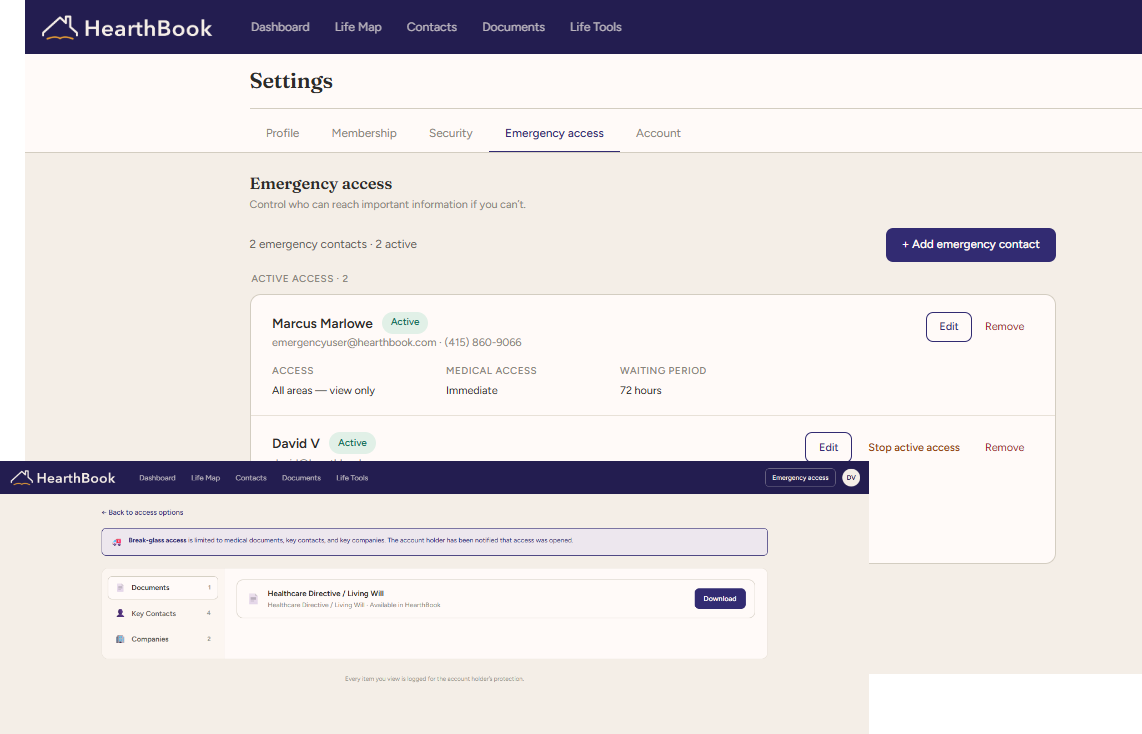Remove Marcus Marlowe as emergency contact
The image size is (1142, 734).
point(1004,327)
